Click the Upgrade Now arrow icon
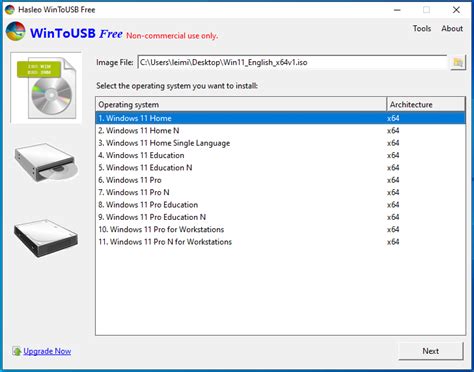This screenshot has width=474, height=372. 17,351
